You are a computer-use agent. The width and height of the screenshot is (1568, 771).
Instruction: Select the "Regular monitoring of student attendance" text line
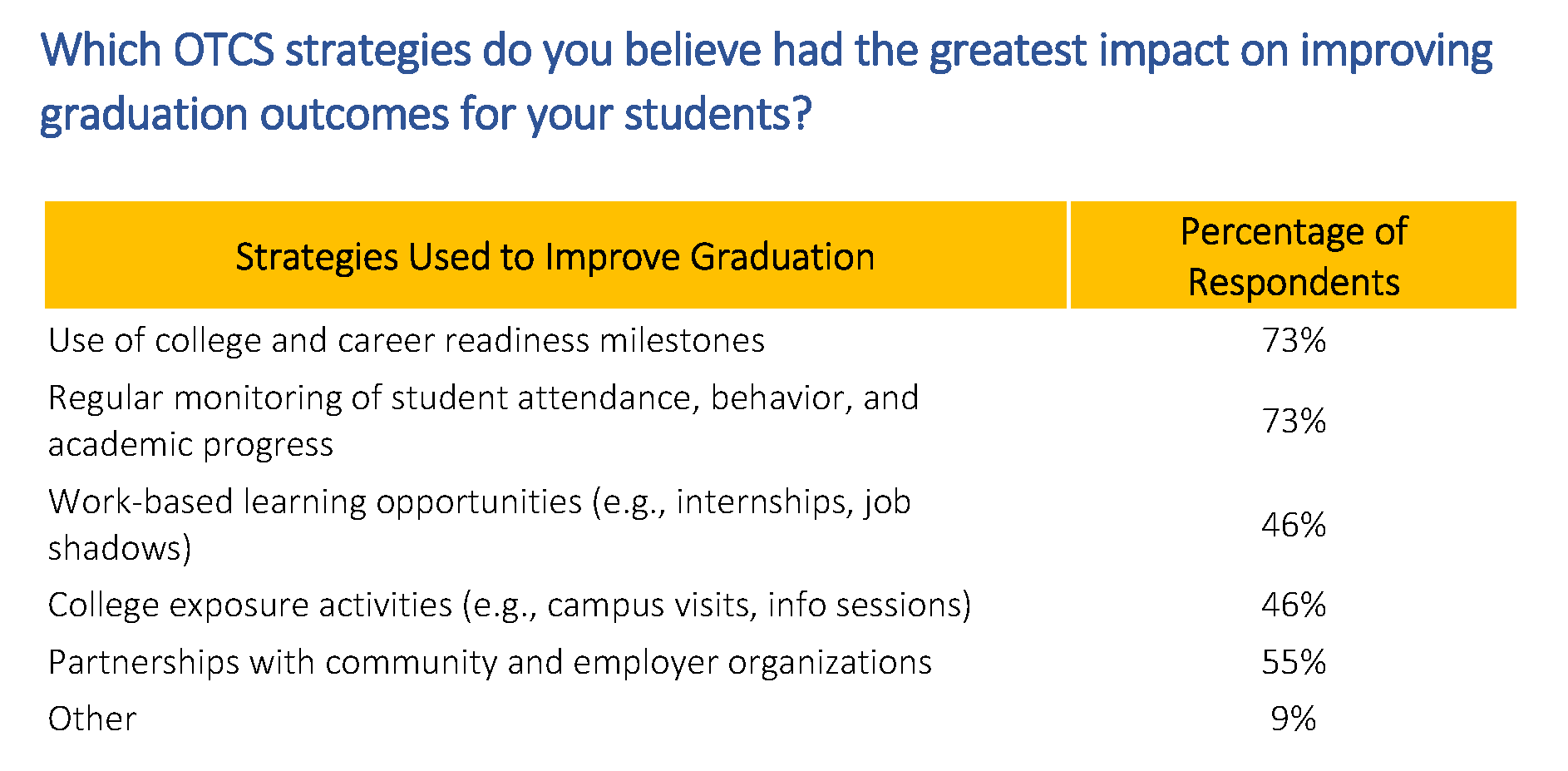[x=483, y=398]
